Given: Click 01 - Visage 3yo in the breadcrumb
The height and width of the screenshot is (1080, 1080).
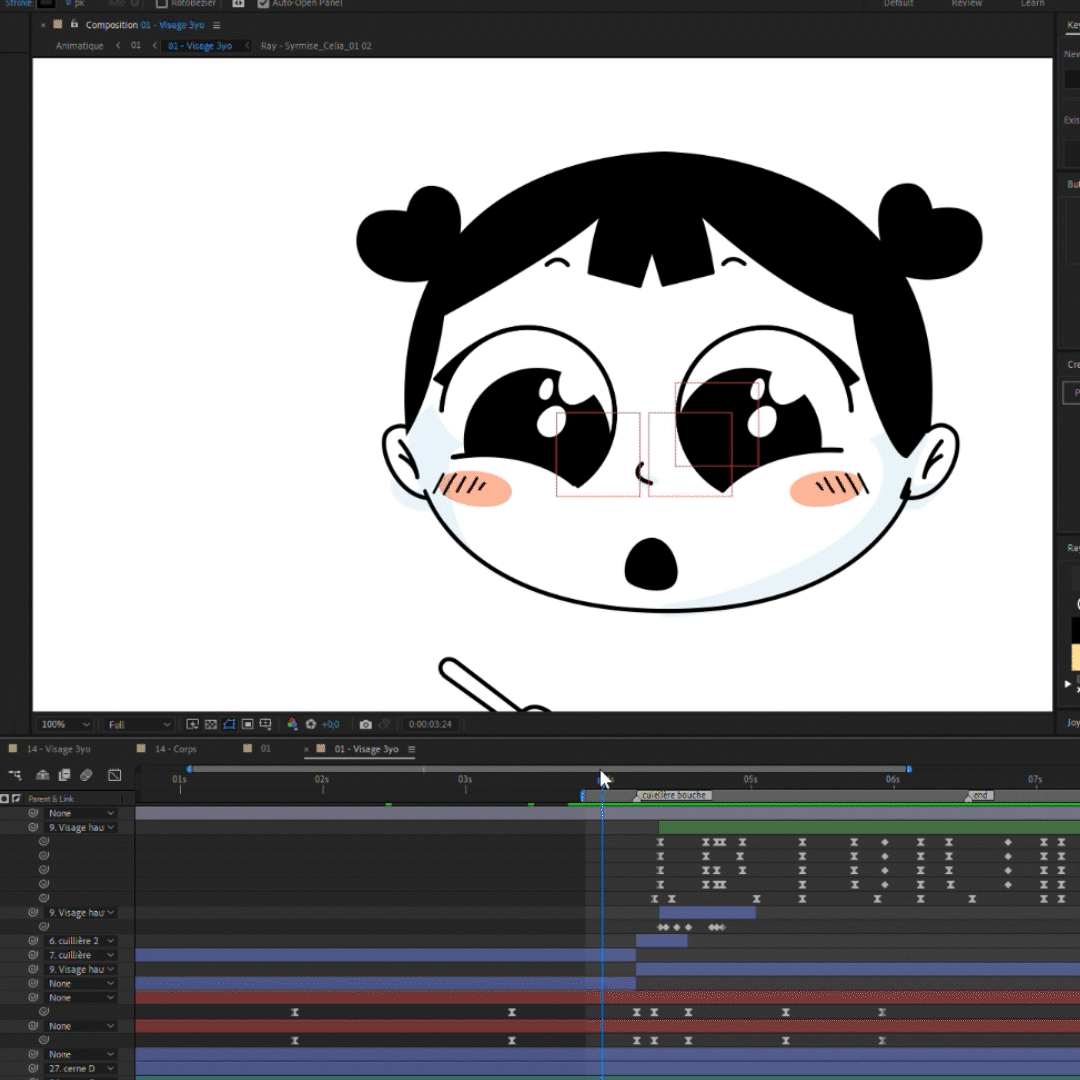Looking at the screenshot, I should 200,46.
